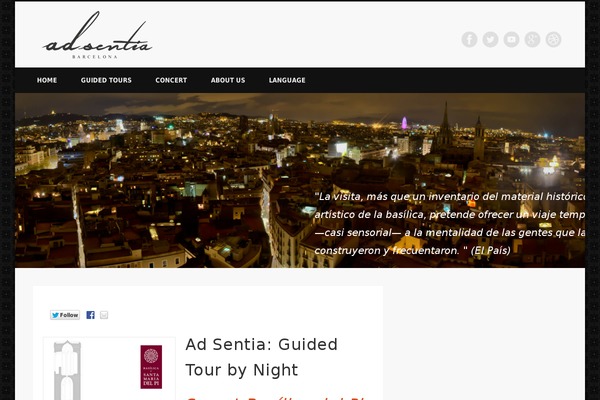Viewport: 600px width, 400px height.
Task: Click the Google Plus circle icon
Action: tap(532, 39)
